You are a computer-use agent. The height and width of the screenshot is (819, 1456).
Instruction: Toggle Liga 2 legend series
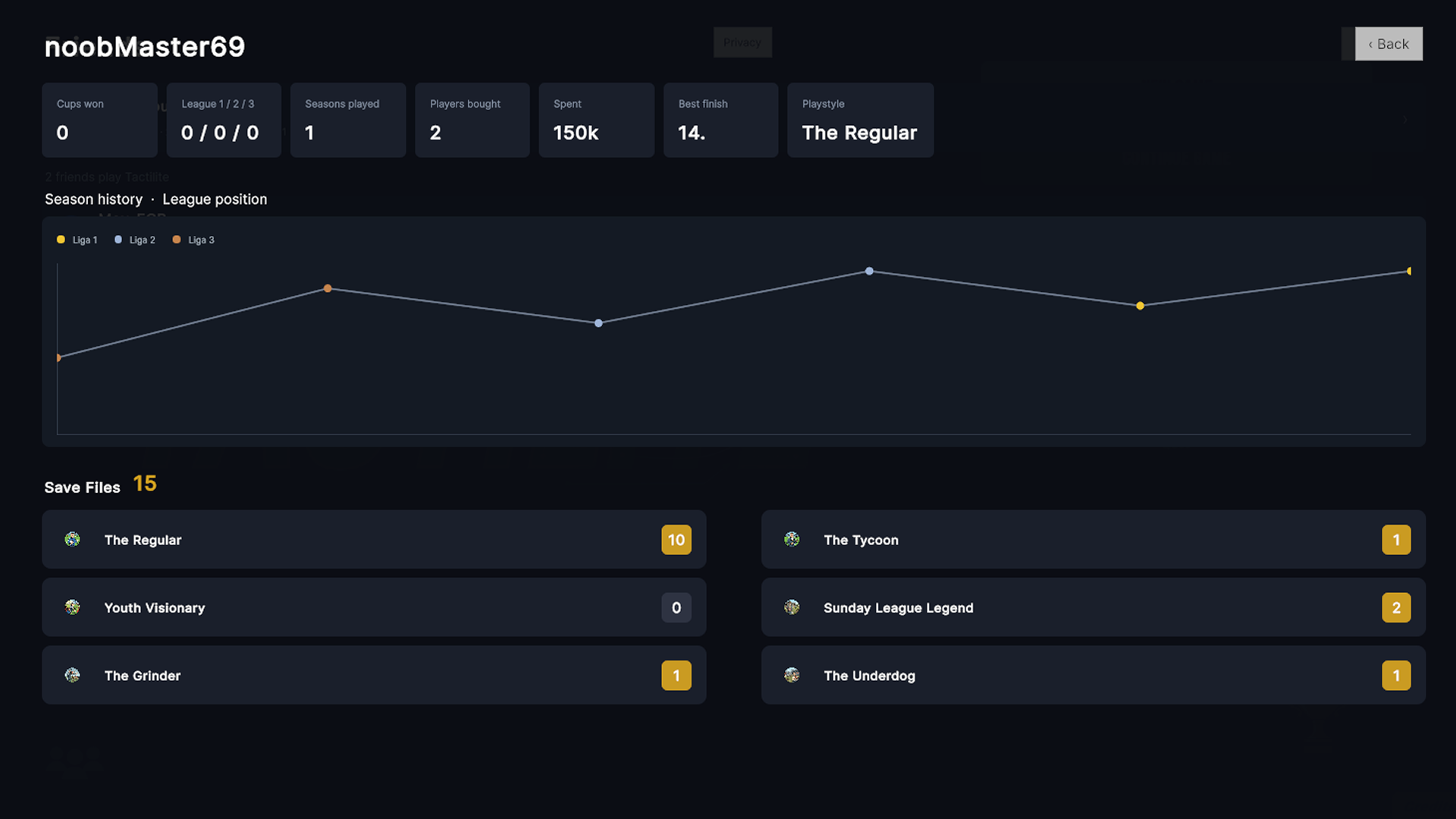click(134, 240)
